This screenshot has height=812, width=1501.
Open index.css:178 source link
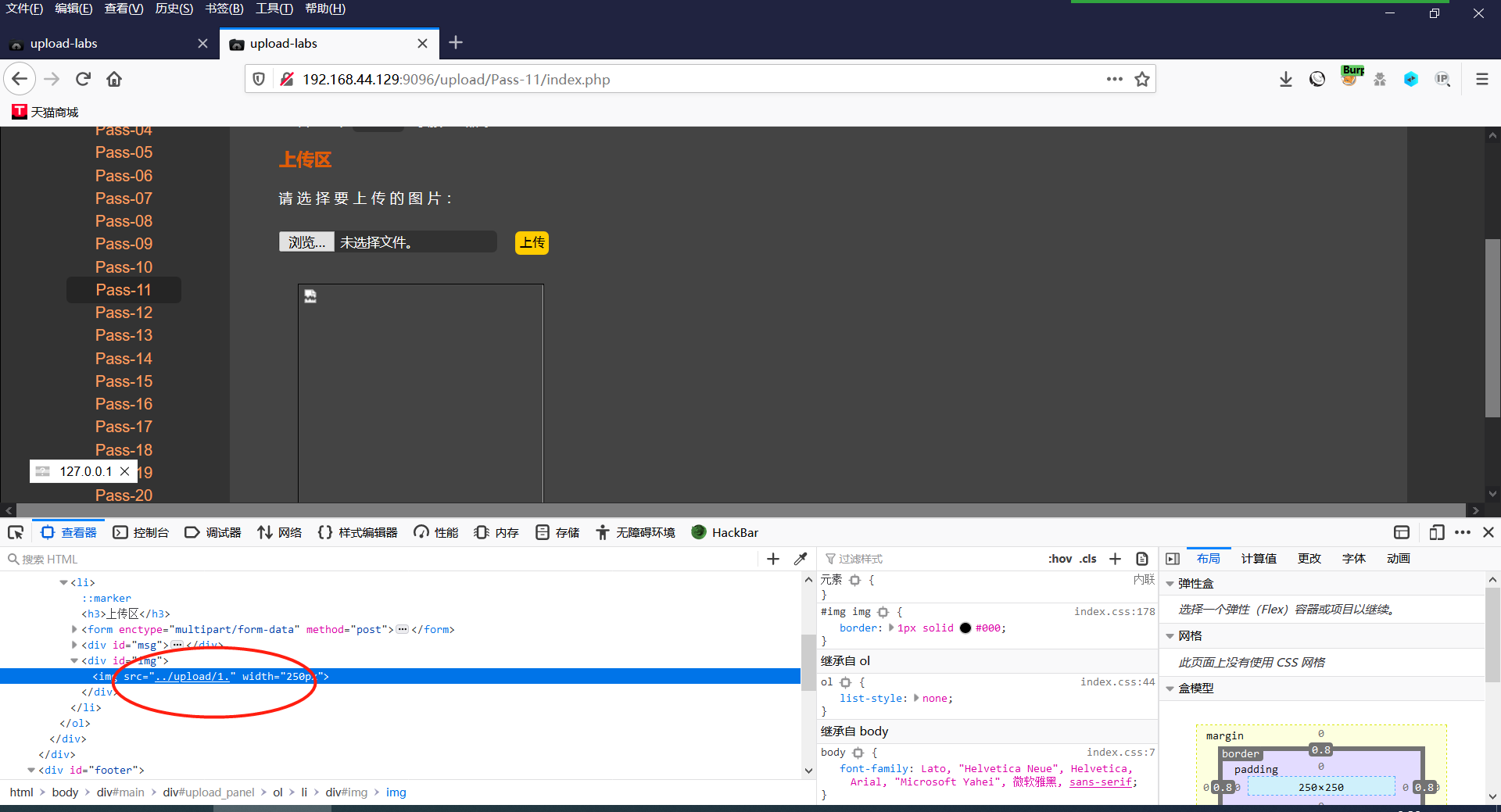pyautogui.click(x=1114, y=611)
